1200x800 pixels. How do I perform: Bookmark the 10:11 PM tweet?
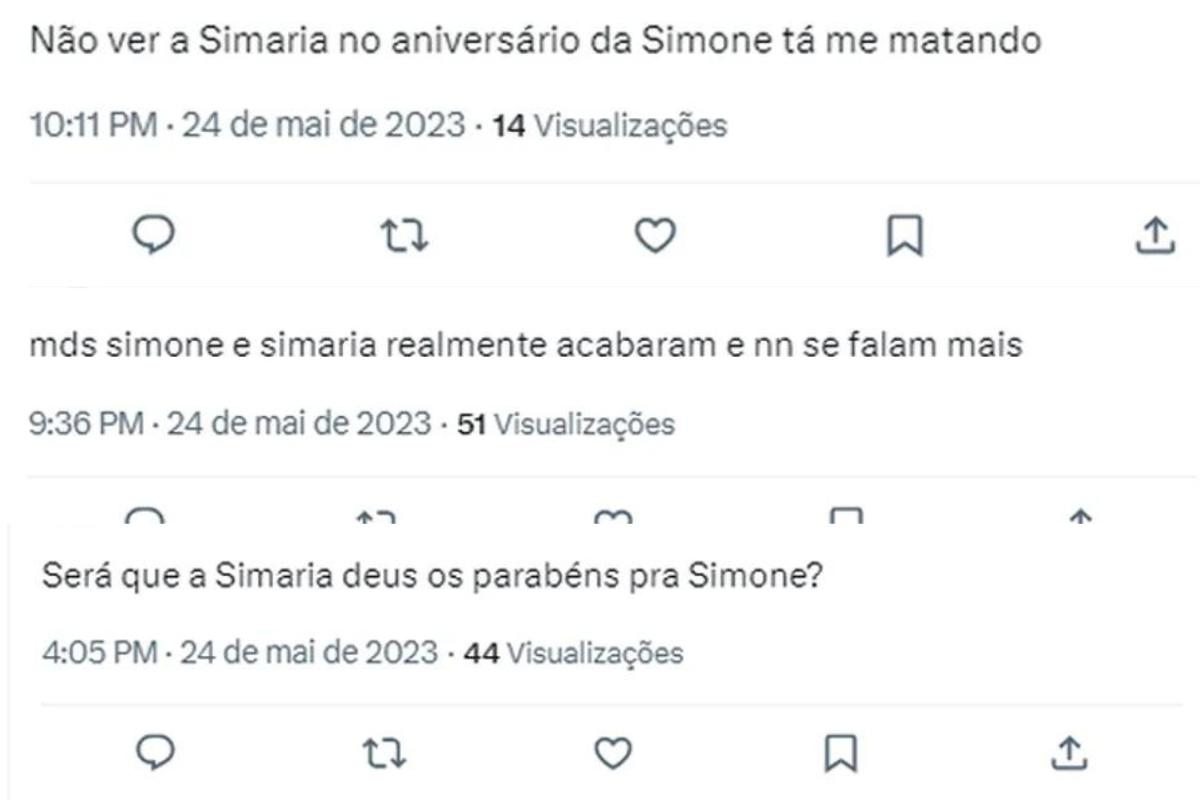(906, 235)
